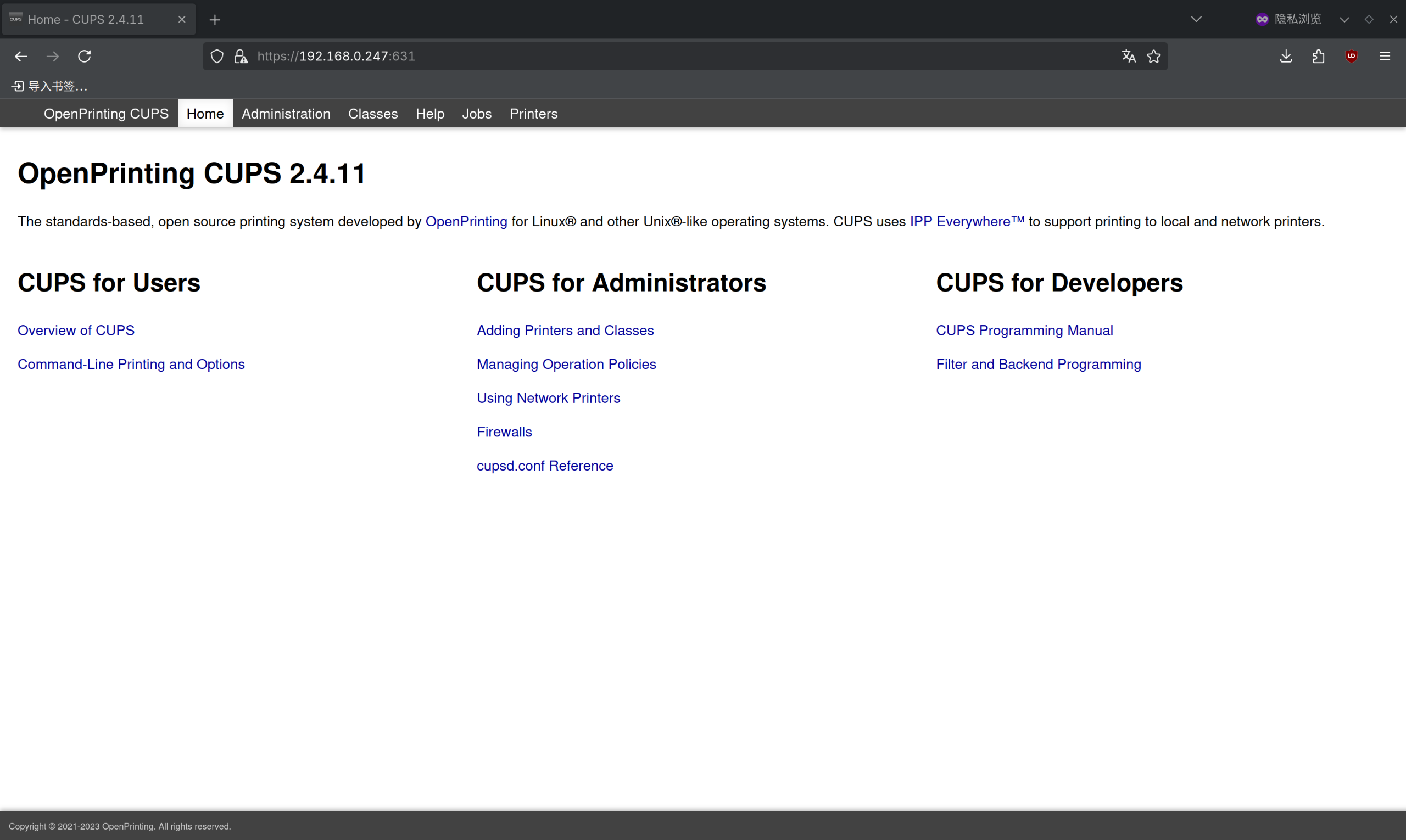The height and width of the screenshot is (840, 1406).
Task: Open a new browser tab
Action: 215,20
